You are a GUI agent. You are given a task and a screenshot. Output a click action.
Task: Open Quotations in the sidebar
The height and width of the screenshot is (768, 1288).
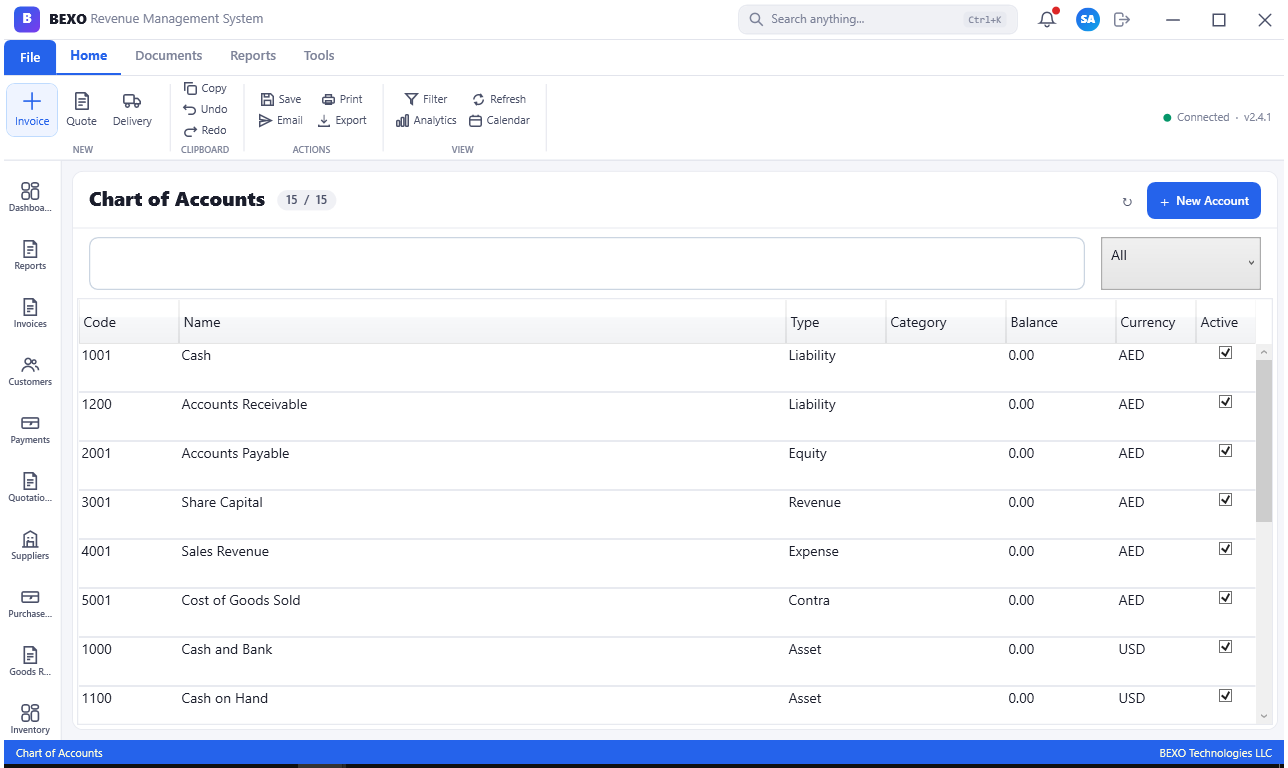tap(30, 487)
